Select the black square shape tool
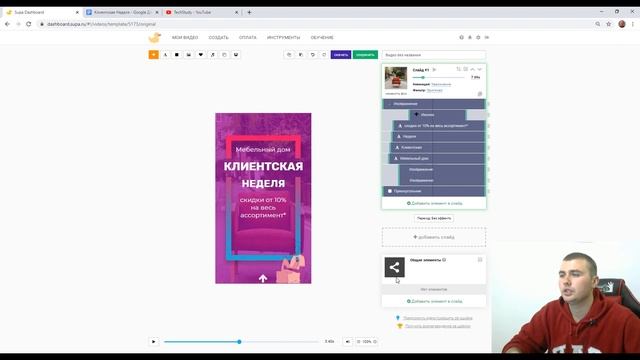This screenshot has height=360, width=640. (x=177, y=55)
